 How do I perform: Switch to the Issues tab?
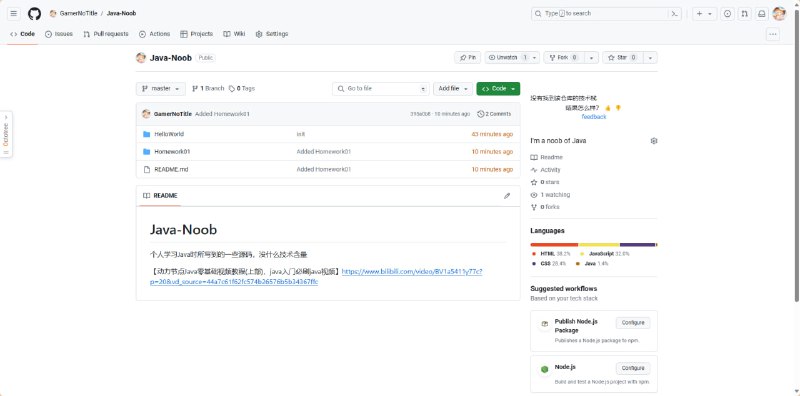pos(59,34)
